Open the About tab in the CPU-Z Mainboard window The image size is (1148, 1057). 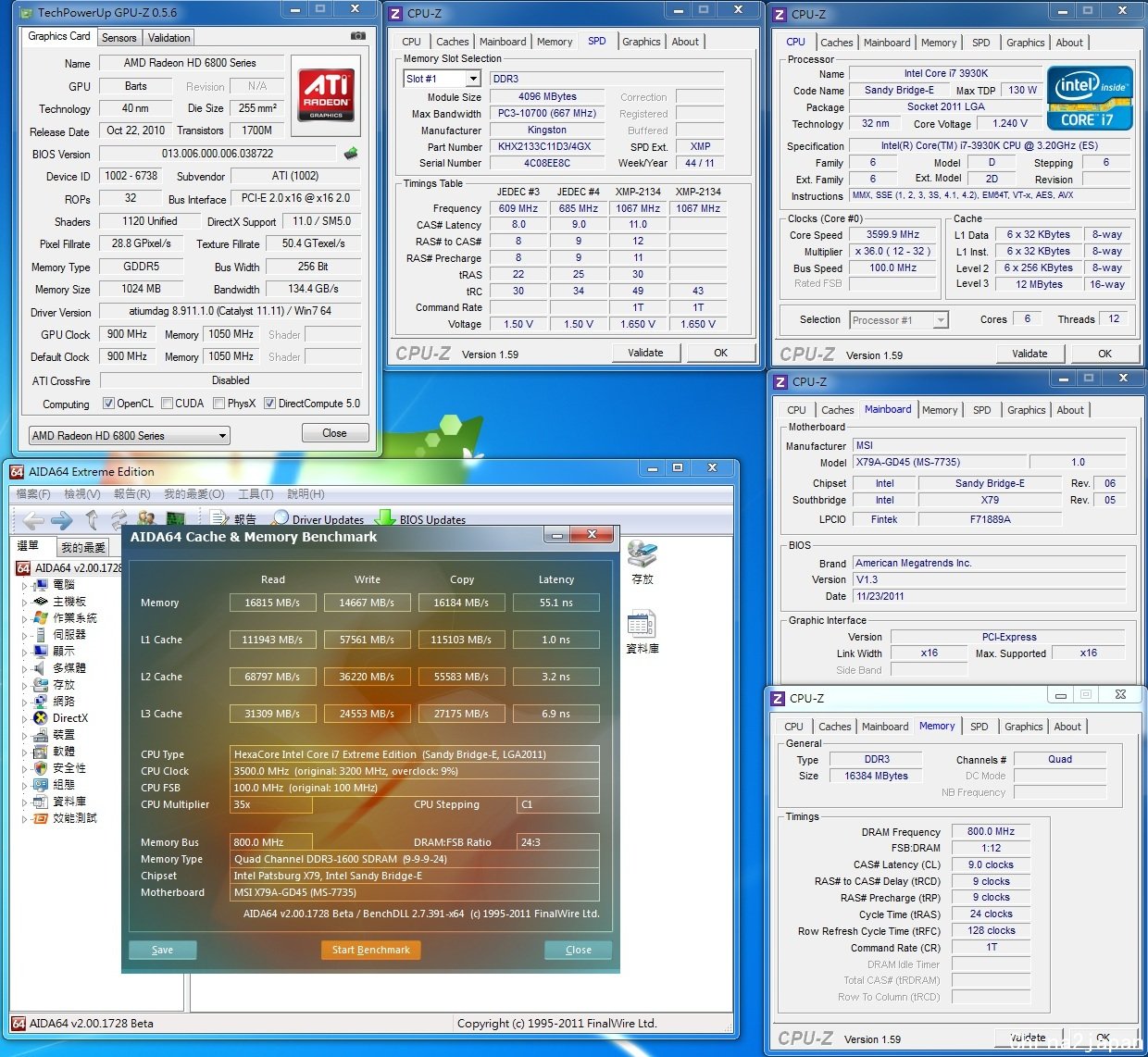[1070, 410]
